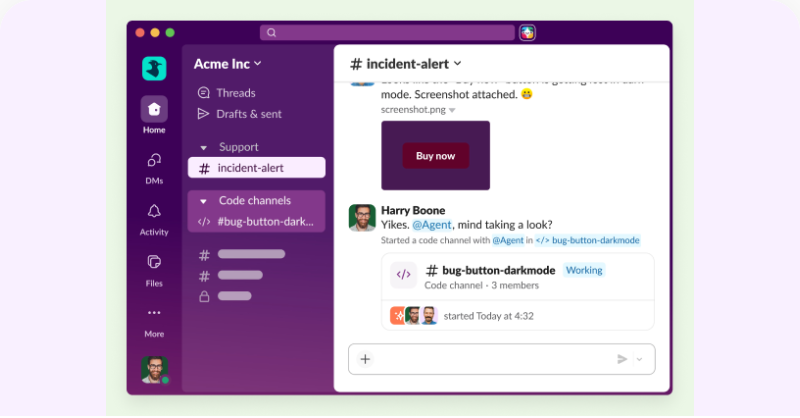Click the screenshot.png file name
The image size is (800, 418).
[413, 110]
